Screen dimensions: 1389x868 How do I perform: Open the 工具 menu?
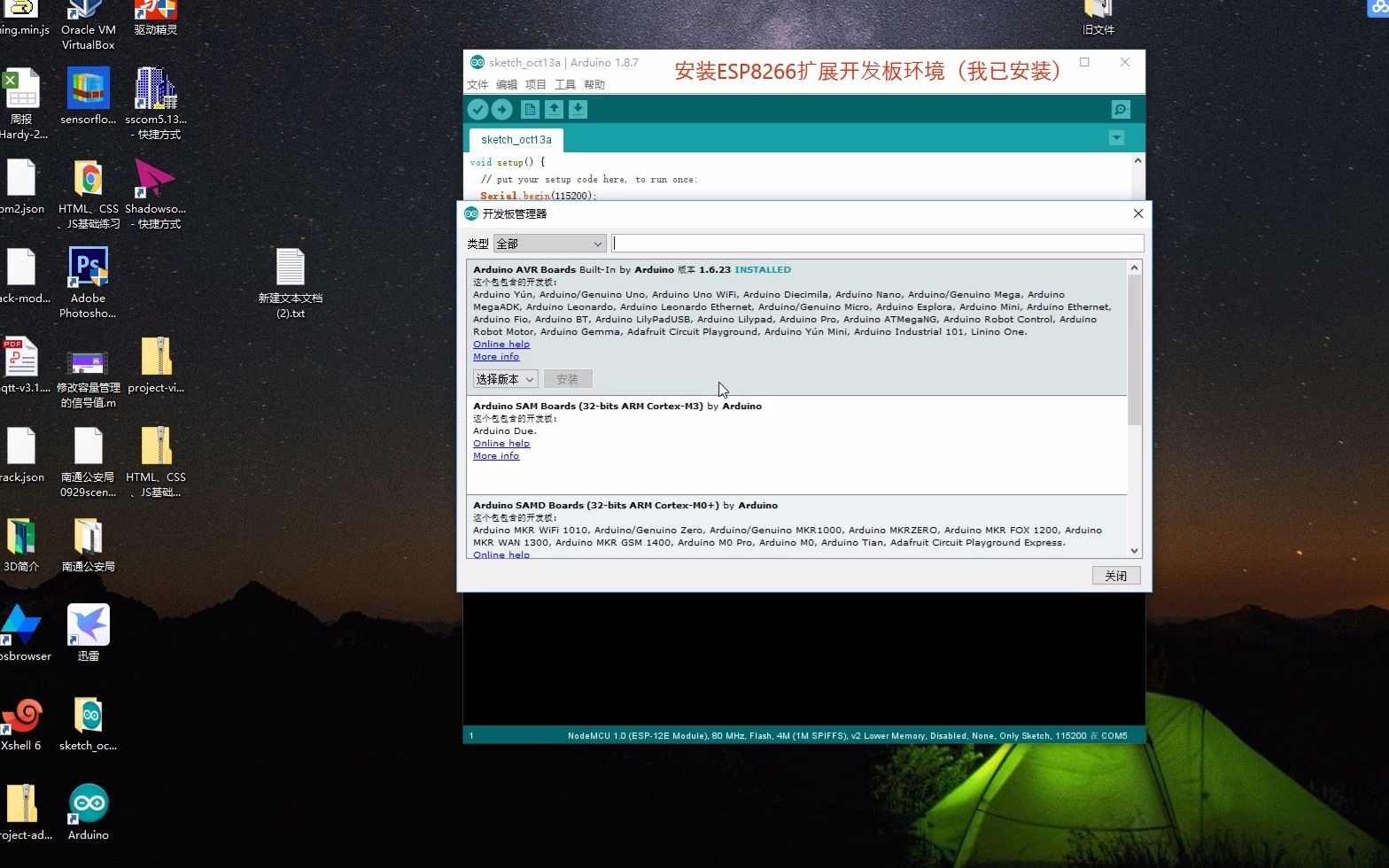(565, 85)
